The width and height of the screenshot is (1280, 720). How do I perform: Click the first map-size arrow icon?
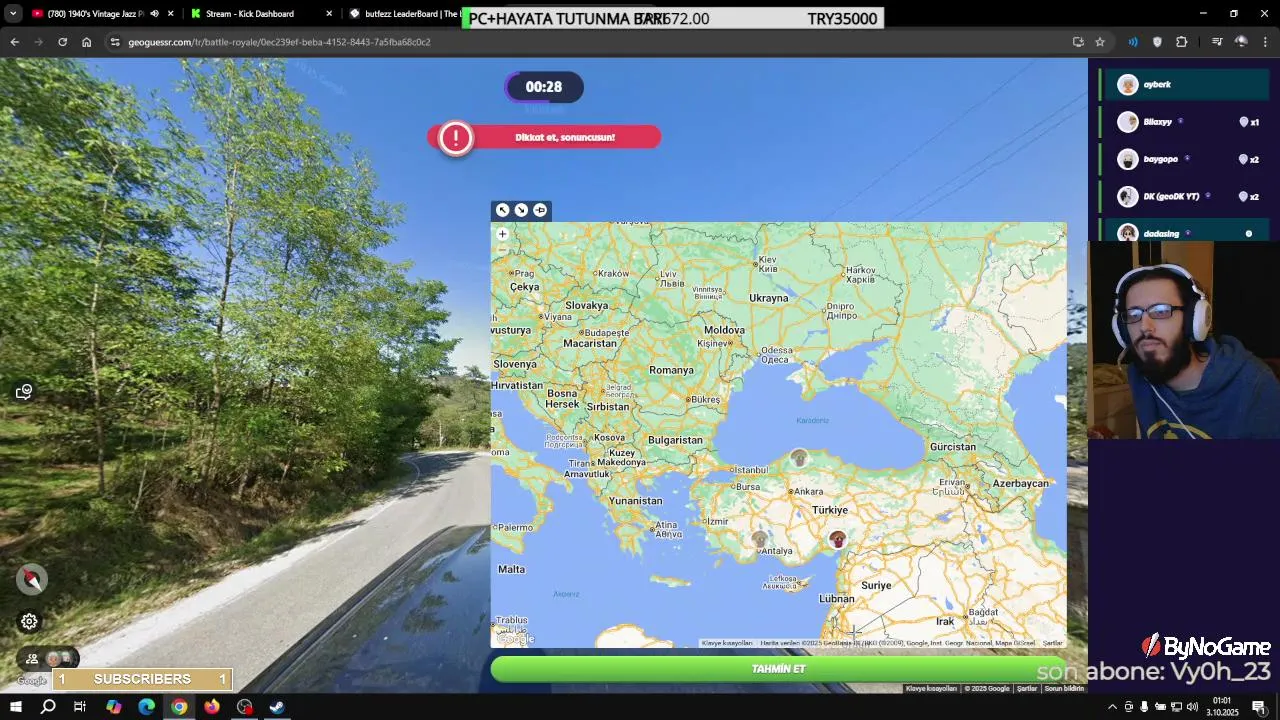[x=502, y=210]
